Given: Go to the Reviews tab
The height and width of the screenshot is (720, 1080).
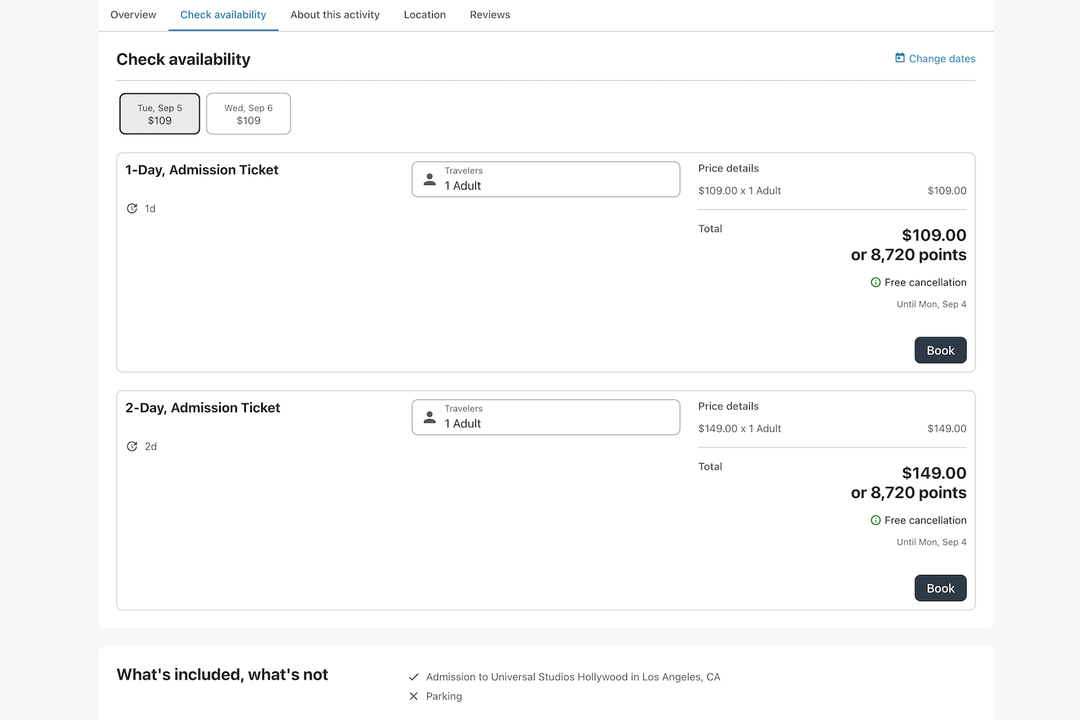Looking at the screenshot, I should [490, 15].
